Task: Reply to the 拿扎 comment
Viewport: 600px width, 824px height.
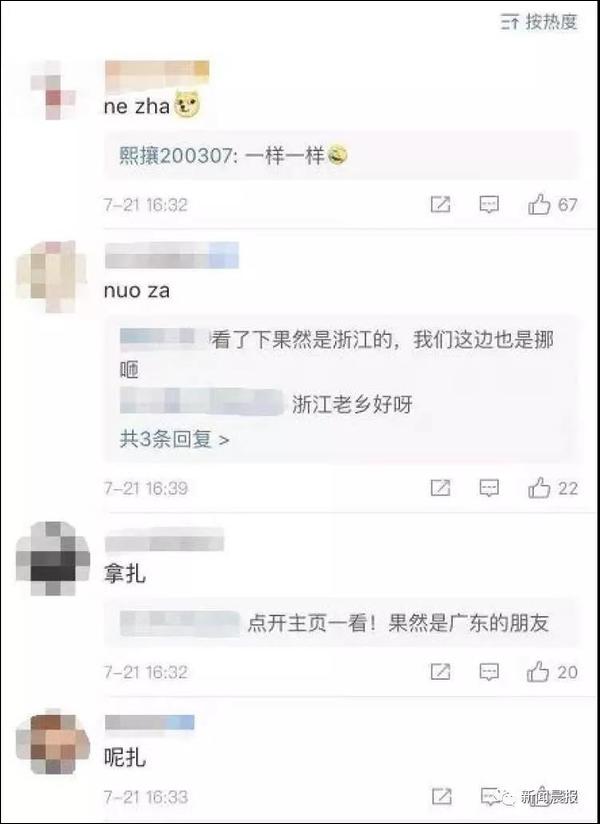Action: point(489,672)
